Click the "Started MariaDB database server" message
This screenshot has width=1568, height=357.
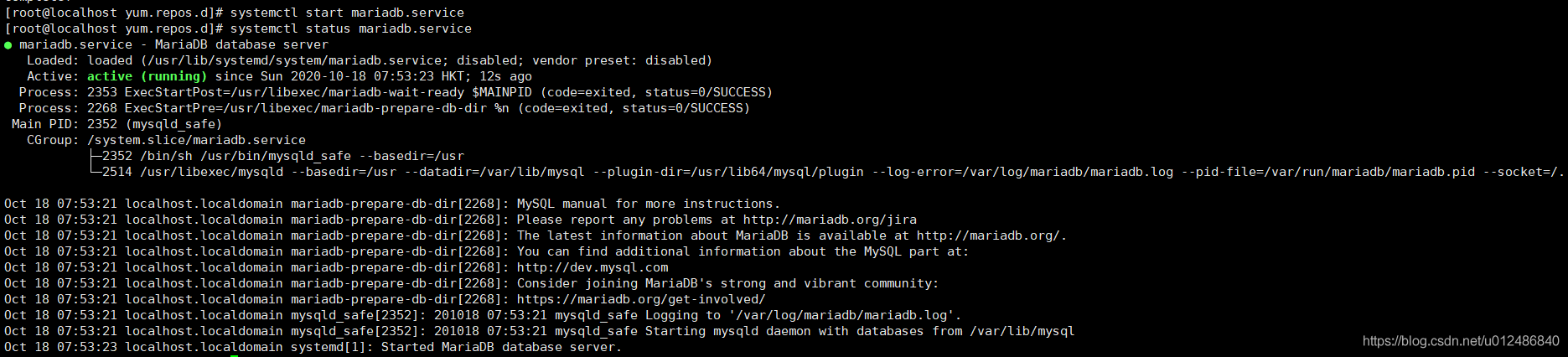click(x=501, y=347)
